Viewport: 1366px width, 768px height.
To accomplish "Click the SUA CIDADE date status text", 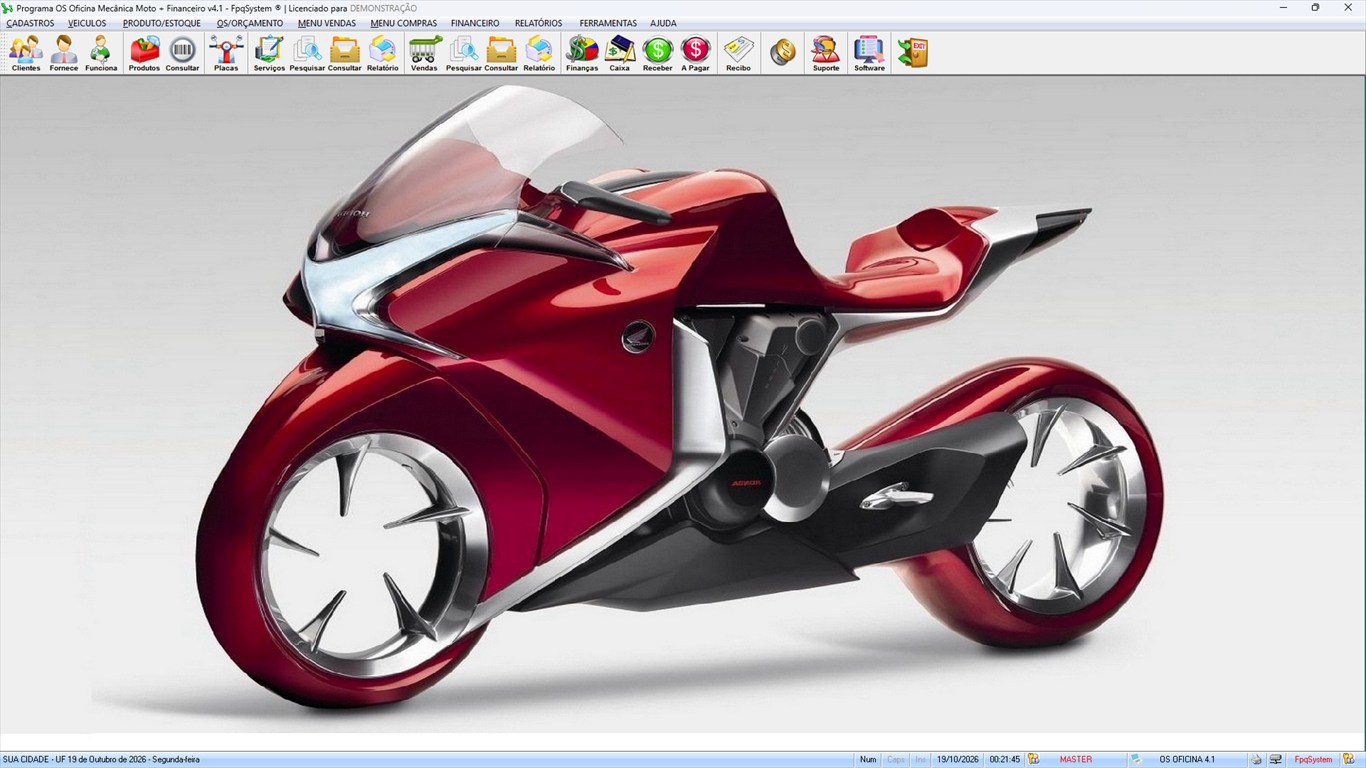I will tap(101, 759).
